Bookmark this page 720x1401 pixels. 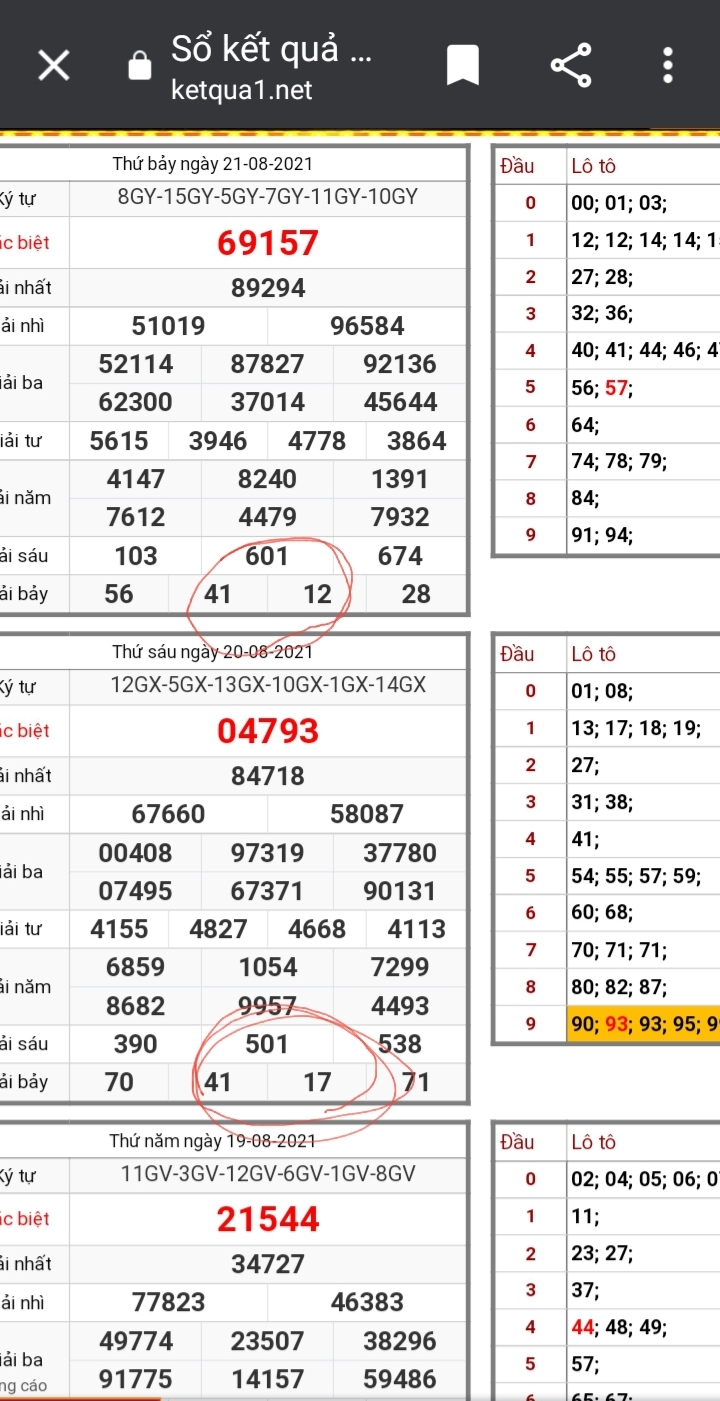click(462, 66)
